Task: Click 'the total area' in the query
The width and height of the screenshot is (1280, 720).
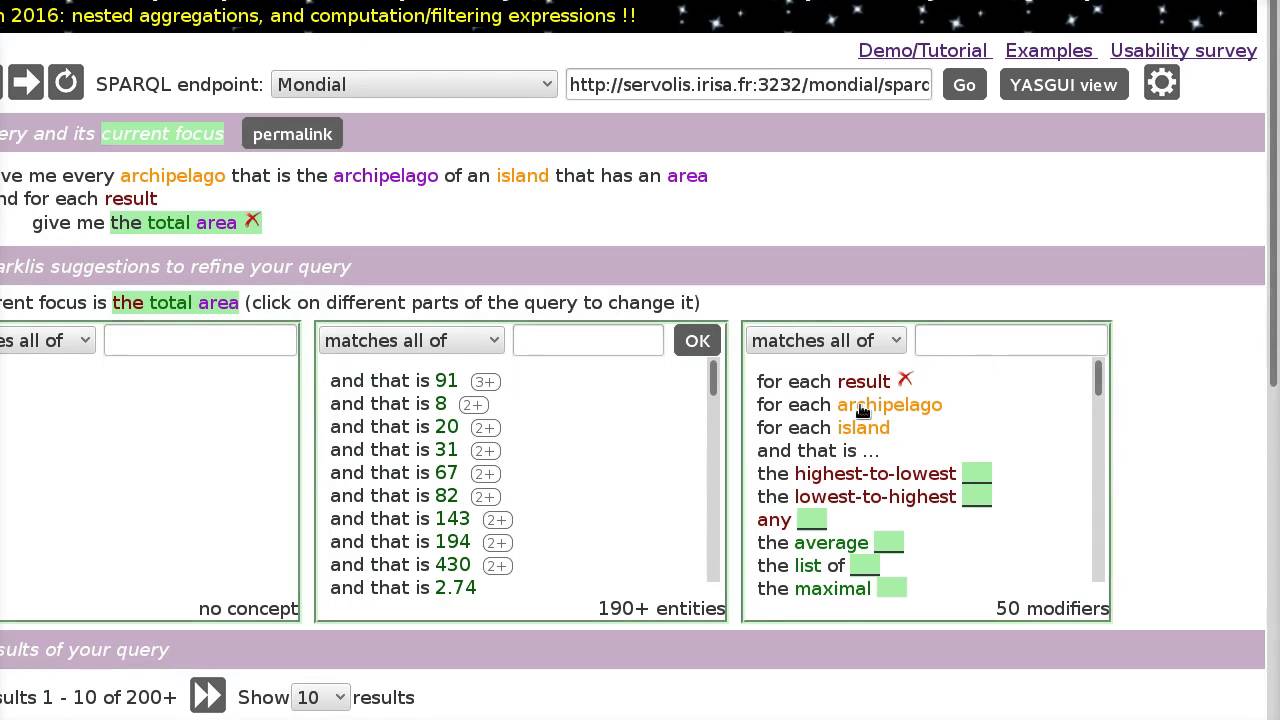Action: 173,222
